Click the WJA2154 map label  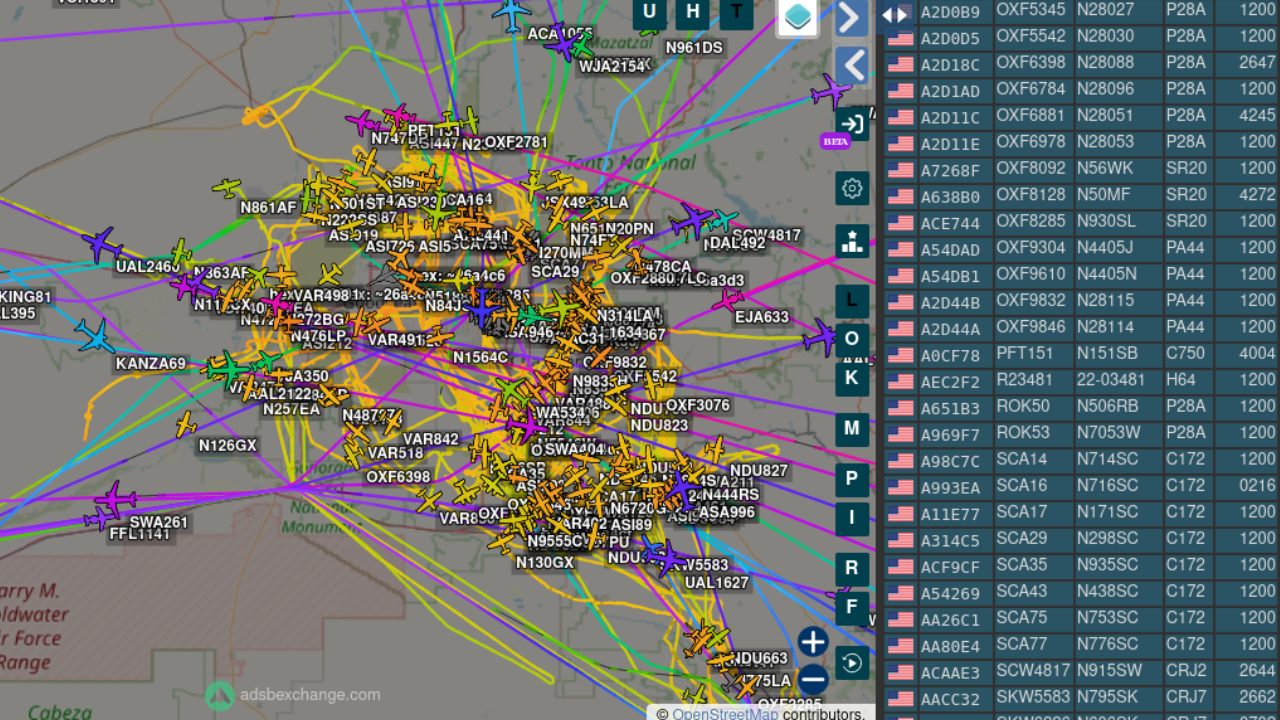(613, 67)
